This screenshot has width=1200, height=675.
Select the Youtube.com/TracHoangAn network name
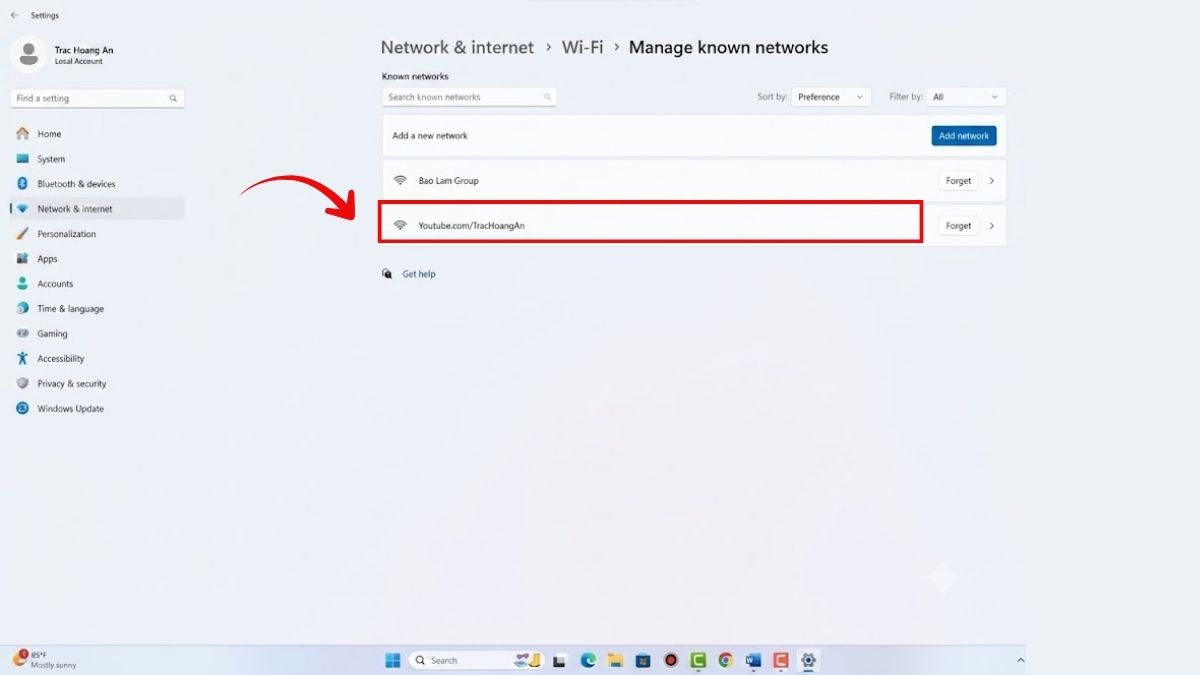coord(471,226)
